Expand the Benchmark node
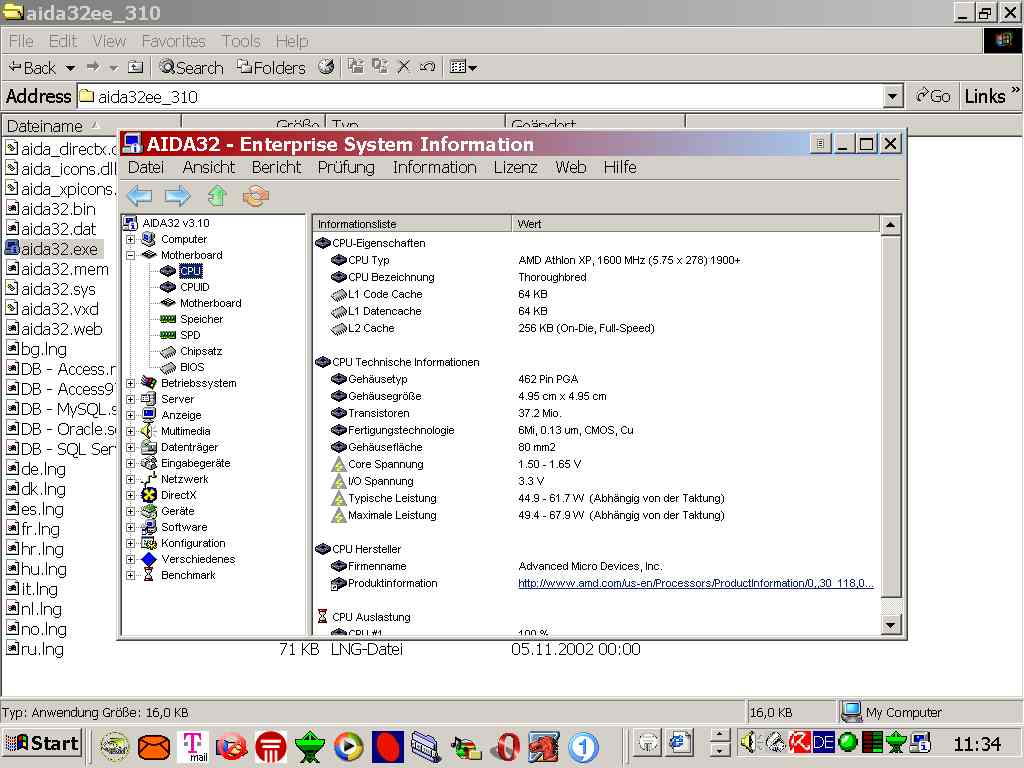Viewport: 1024px width, 768px height. (x=131, y=575)
